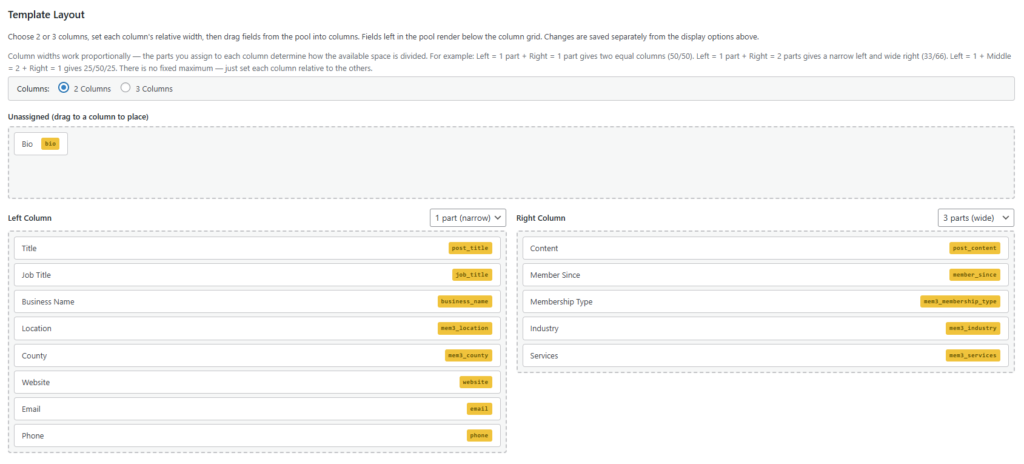Click the Membership Type field row
Screen dimensions: 1024x464
coord(766,302)
